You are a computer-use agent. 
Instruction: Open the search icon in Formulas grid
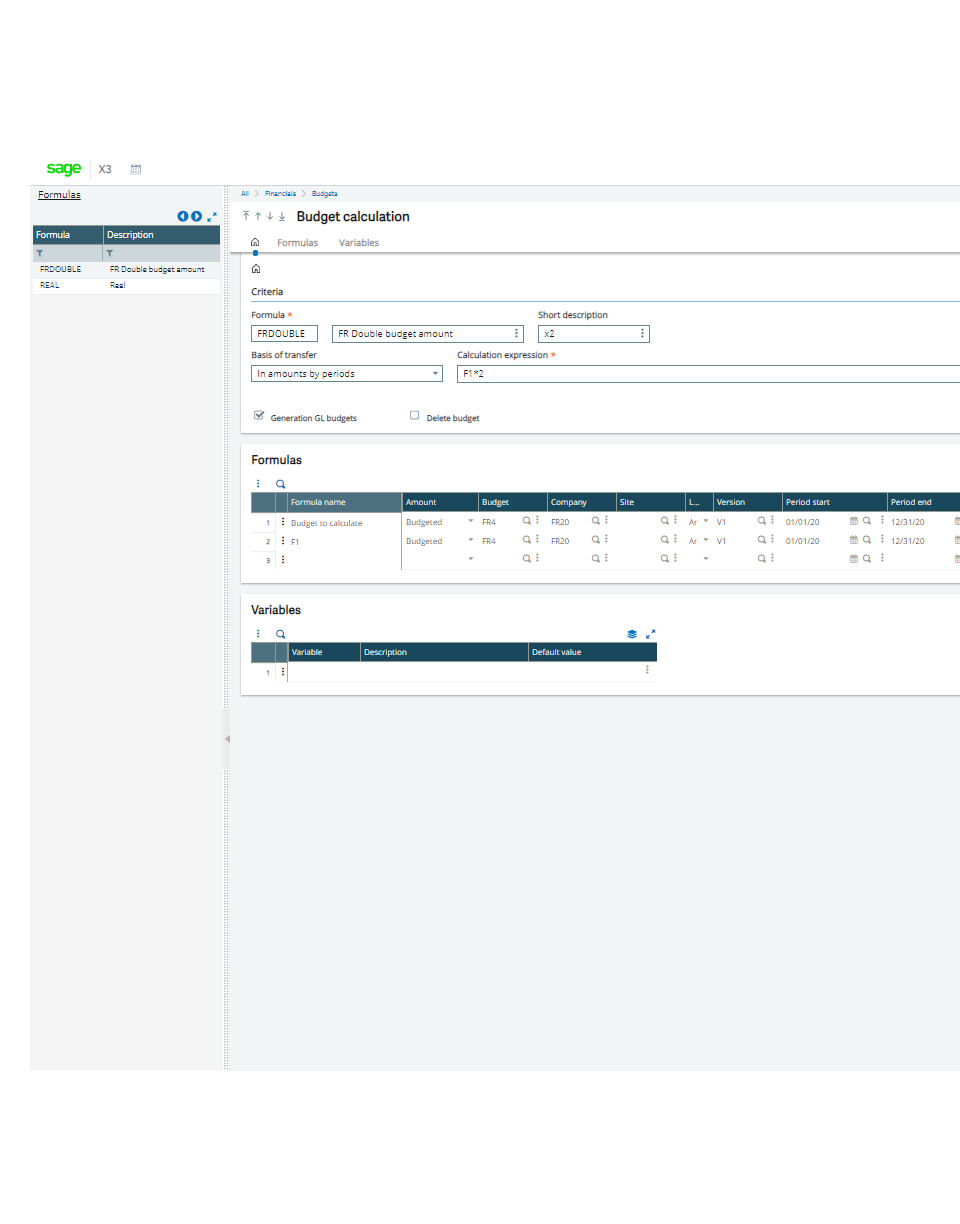[x=279, y=482]
